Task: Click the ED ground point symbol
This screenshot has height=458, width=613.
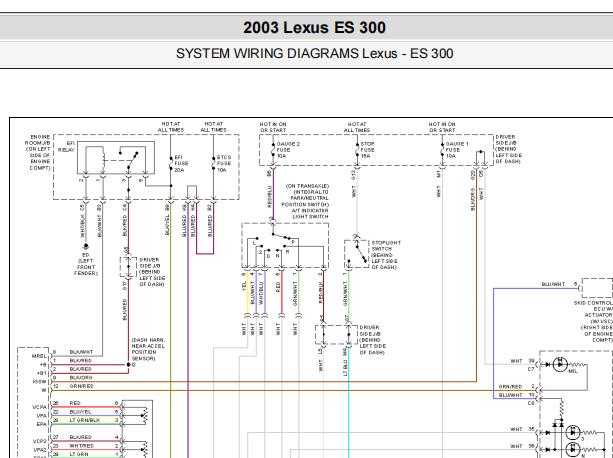Action: coord(86,246)
